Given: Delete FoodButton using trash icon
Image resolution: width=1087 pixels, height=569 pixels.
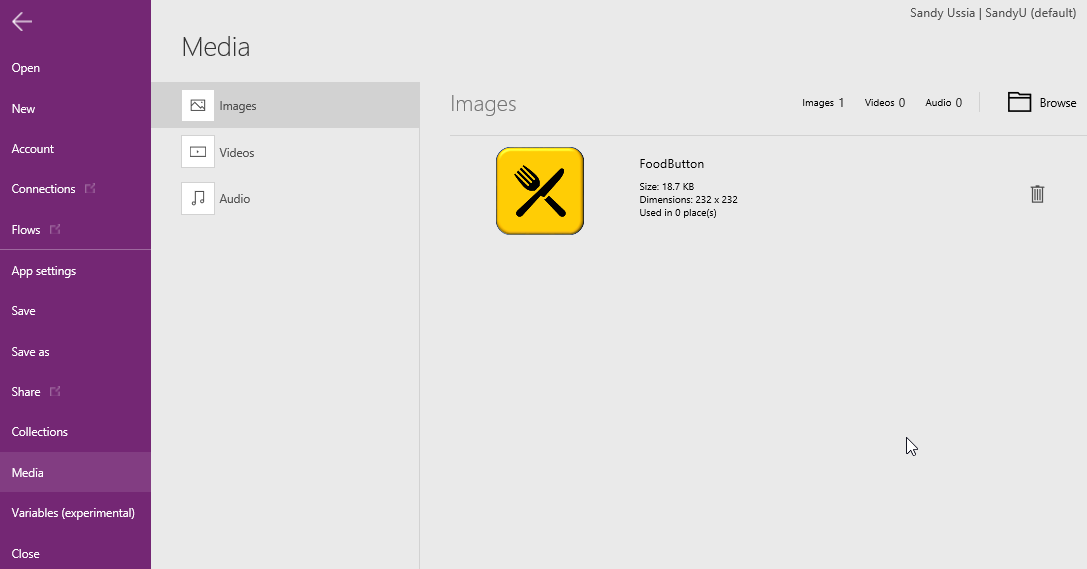Looking at the screenshot, I should pos(1037,194).
